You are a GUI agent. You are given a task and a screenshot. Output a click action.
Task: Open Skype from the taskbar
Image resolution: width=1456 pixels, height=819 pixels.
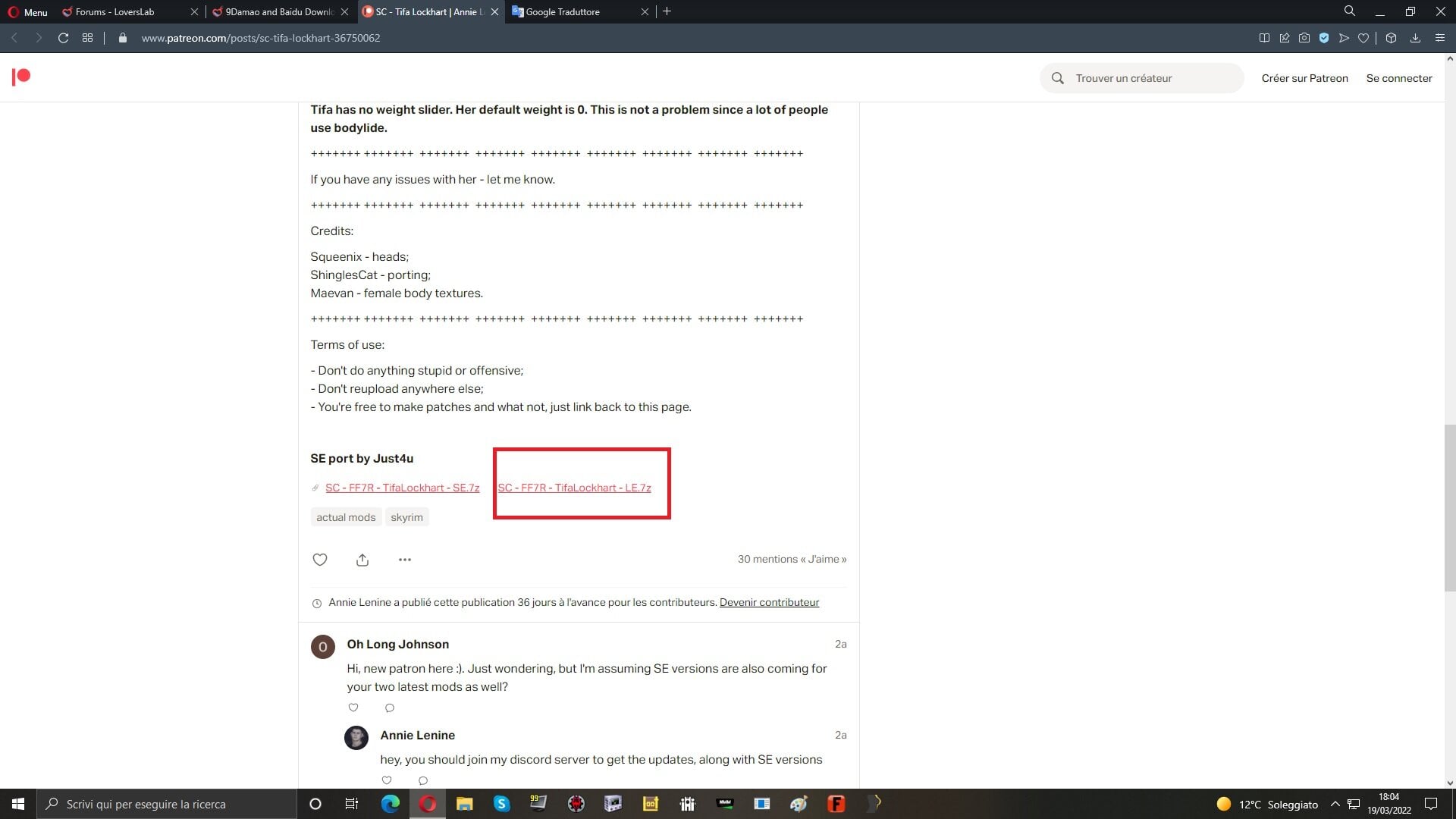pyautogui.click(x=502, y=804)
